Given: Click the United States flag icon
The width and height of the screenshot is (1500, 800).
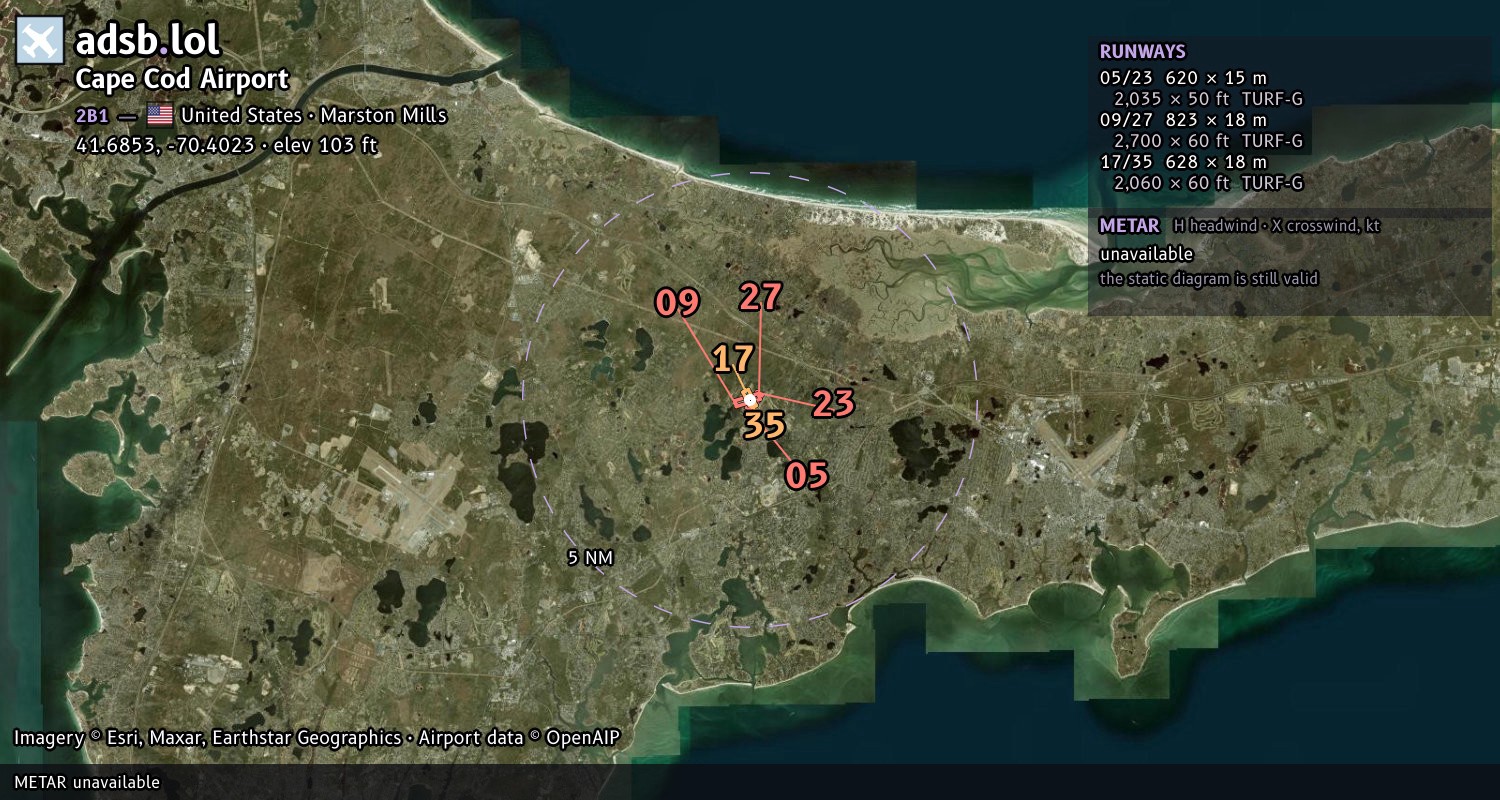Looking at the screenshot, I should (160, 115).
